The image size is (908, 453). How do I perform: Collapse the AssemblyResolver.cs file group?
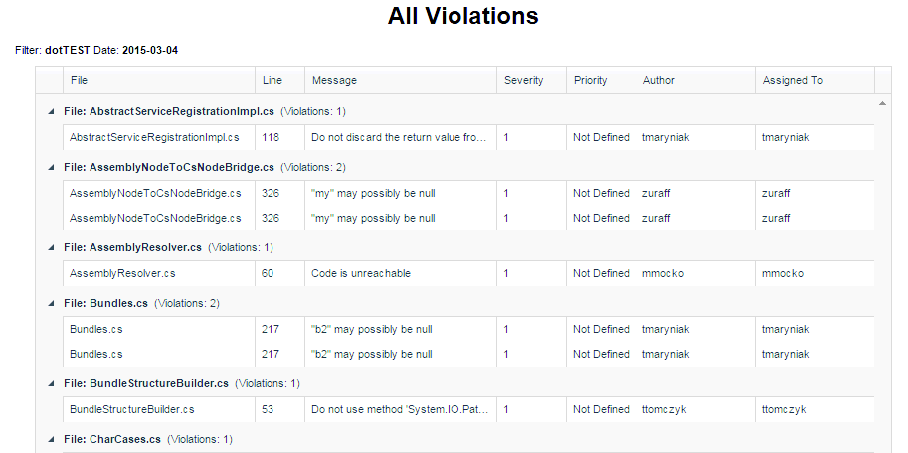52,247
